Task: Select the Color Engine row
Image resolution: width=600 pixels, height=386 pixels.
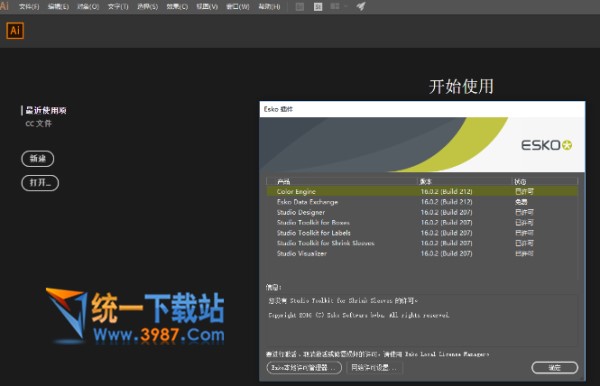Action: pos(422,191)
